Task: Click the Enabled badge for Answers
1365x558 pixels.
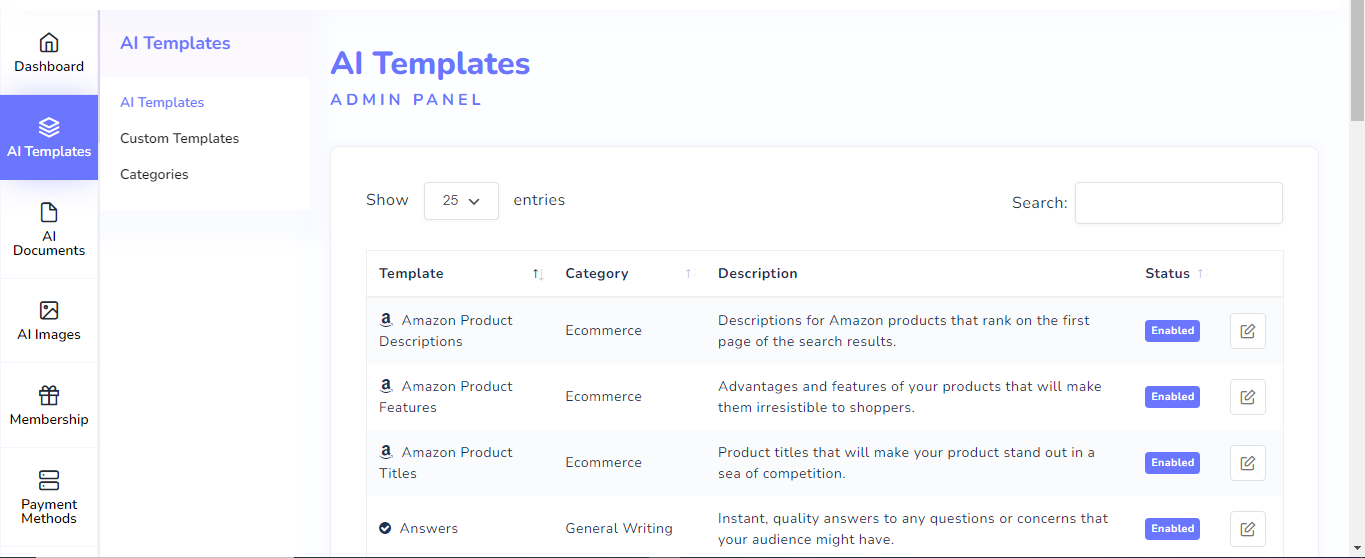Action: tap(1172, 529)
